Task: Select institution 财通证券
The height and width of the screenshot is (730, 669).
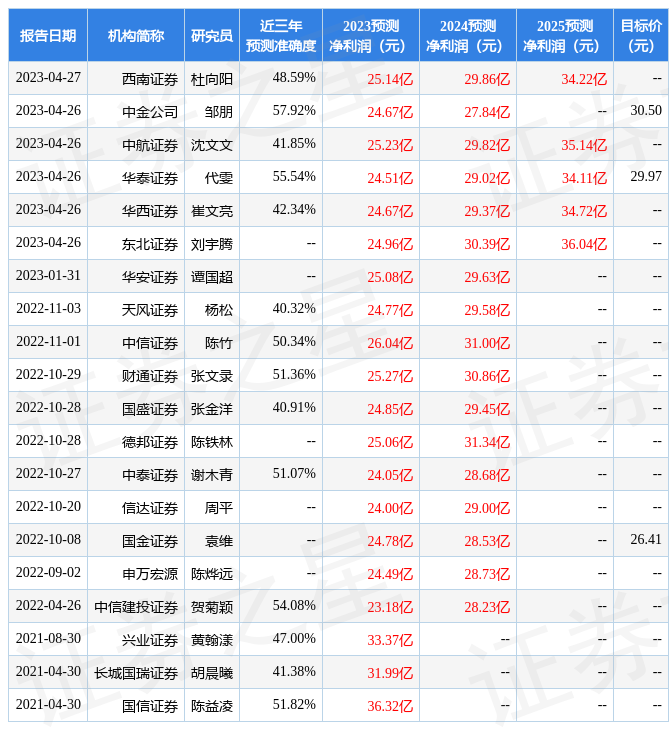Action: [x=150, y=376]
